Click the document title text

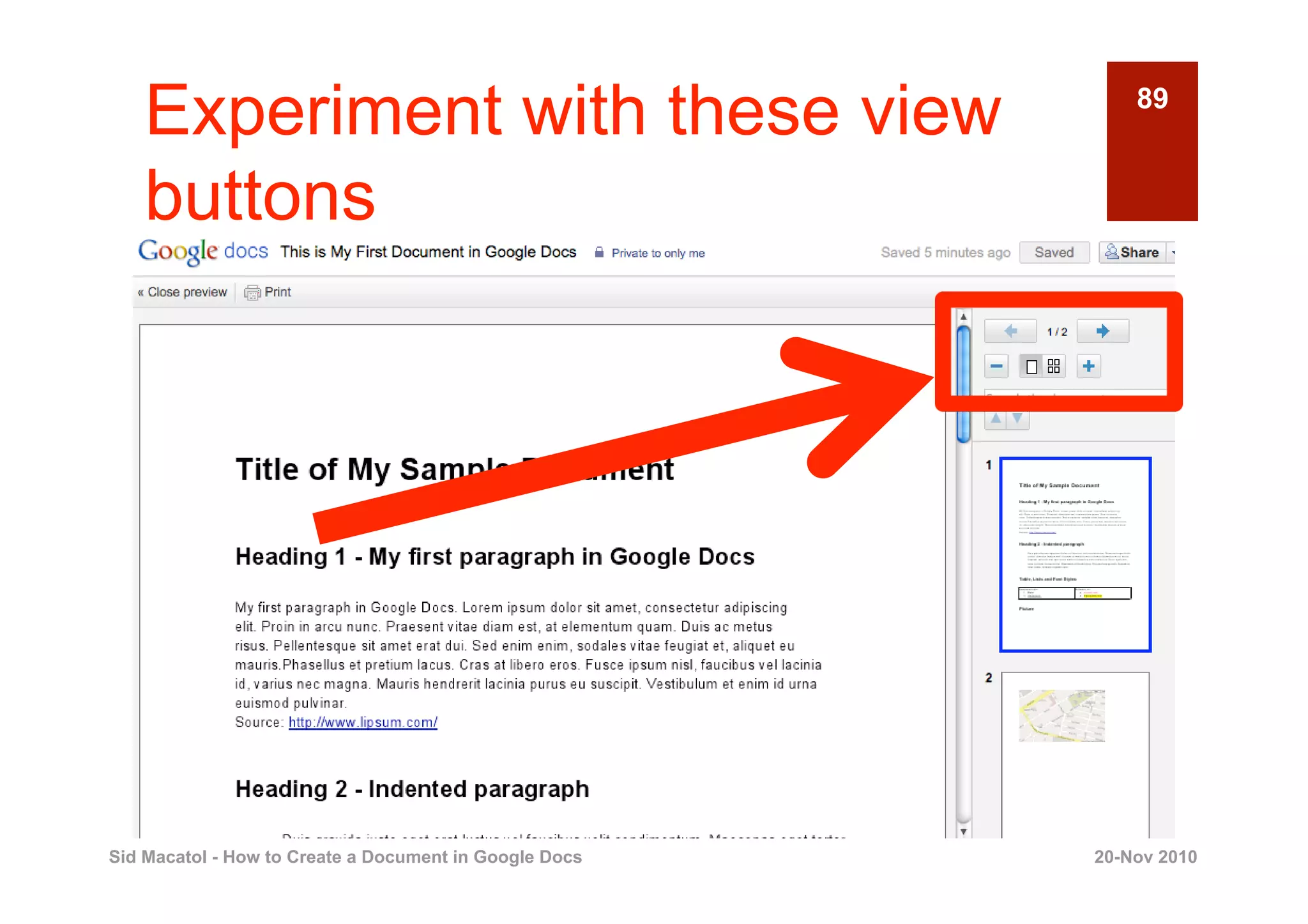pyautogui.click(x=428, y=252)
